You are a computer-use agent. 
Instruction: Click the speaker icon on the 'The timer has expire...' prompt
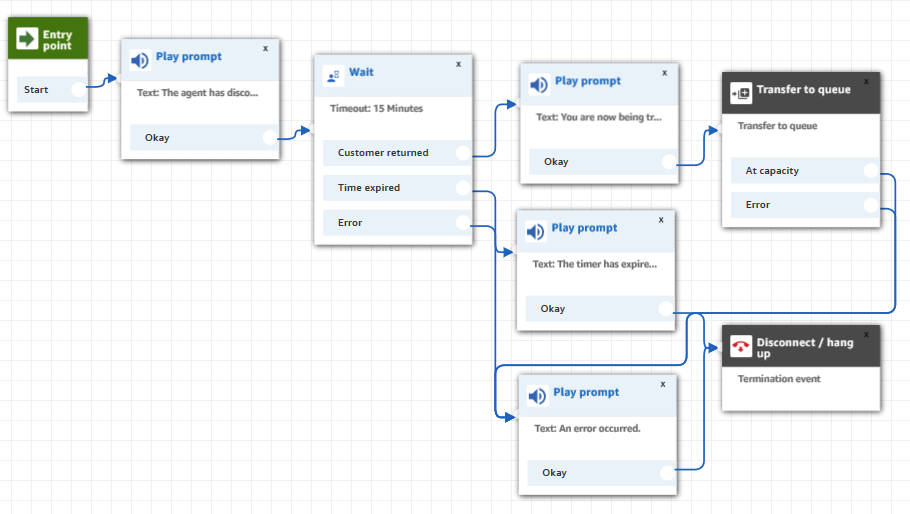pyautogui.click(x=536, y=231)
